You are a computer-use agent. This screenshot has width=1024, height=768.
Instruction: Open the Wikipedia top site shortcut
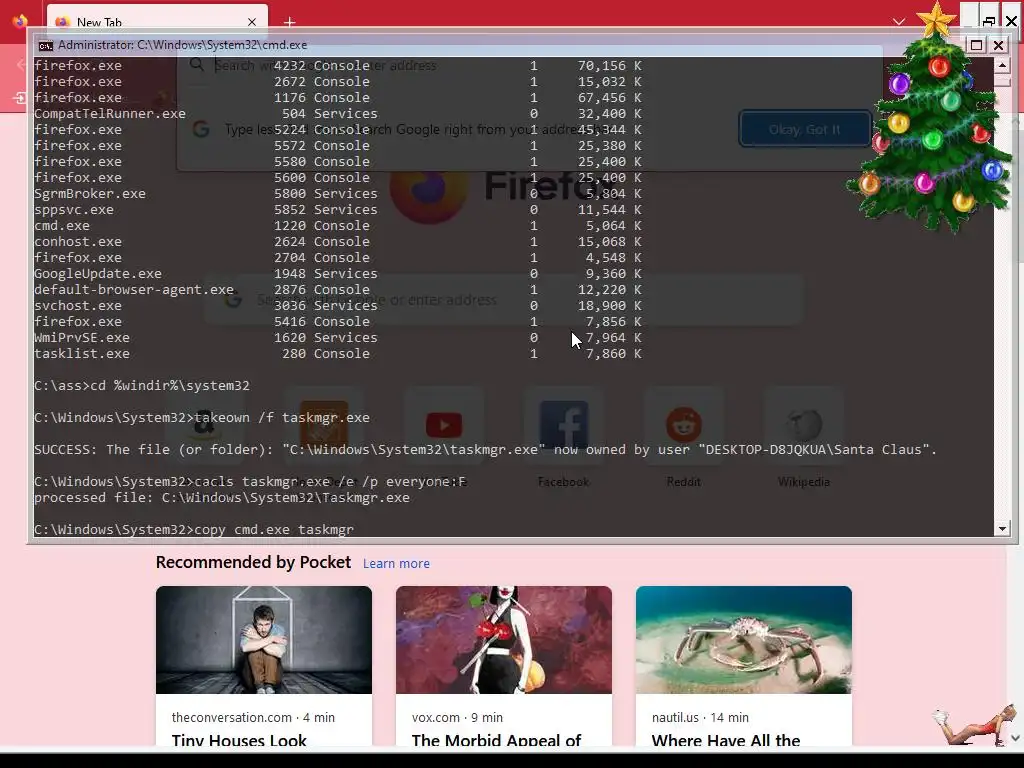(x=804, y=426)
